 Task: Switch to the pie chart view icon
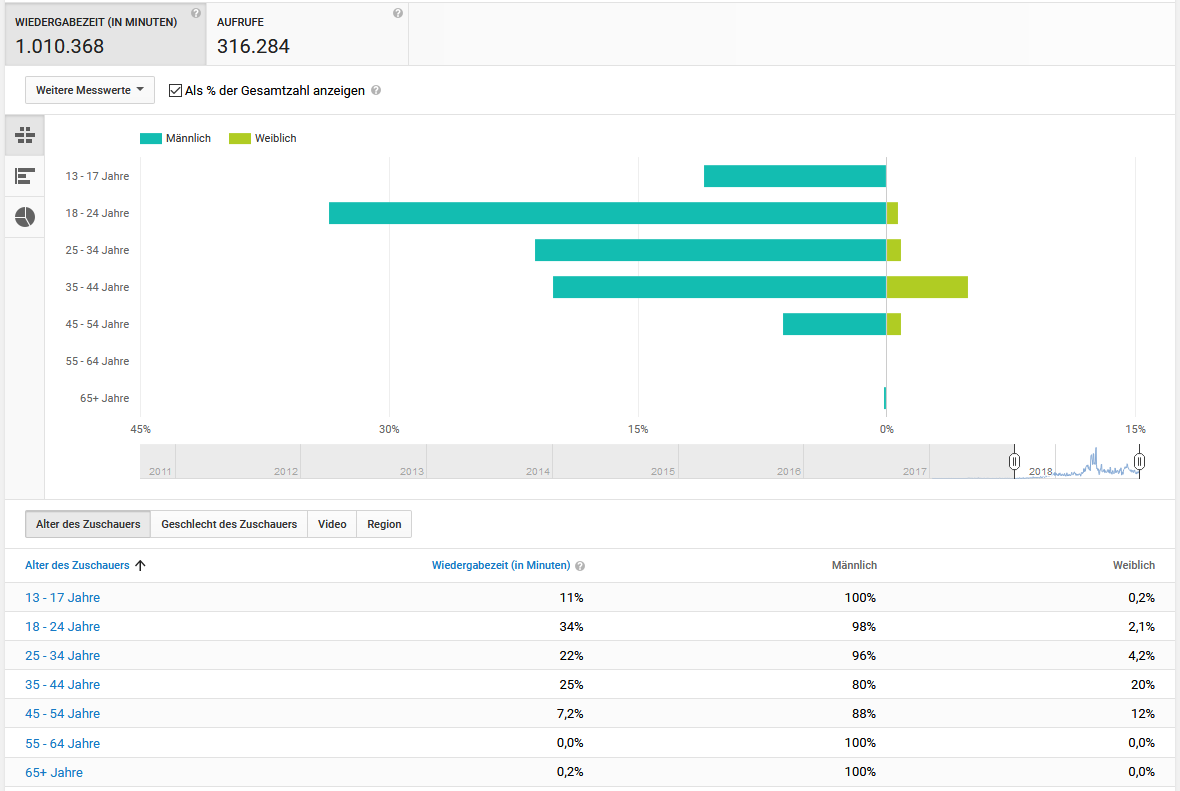point(25,216)
